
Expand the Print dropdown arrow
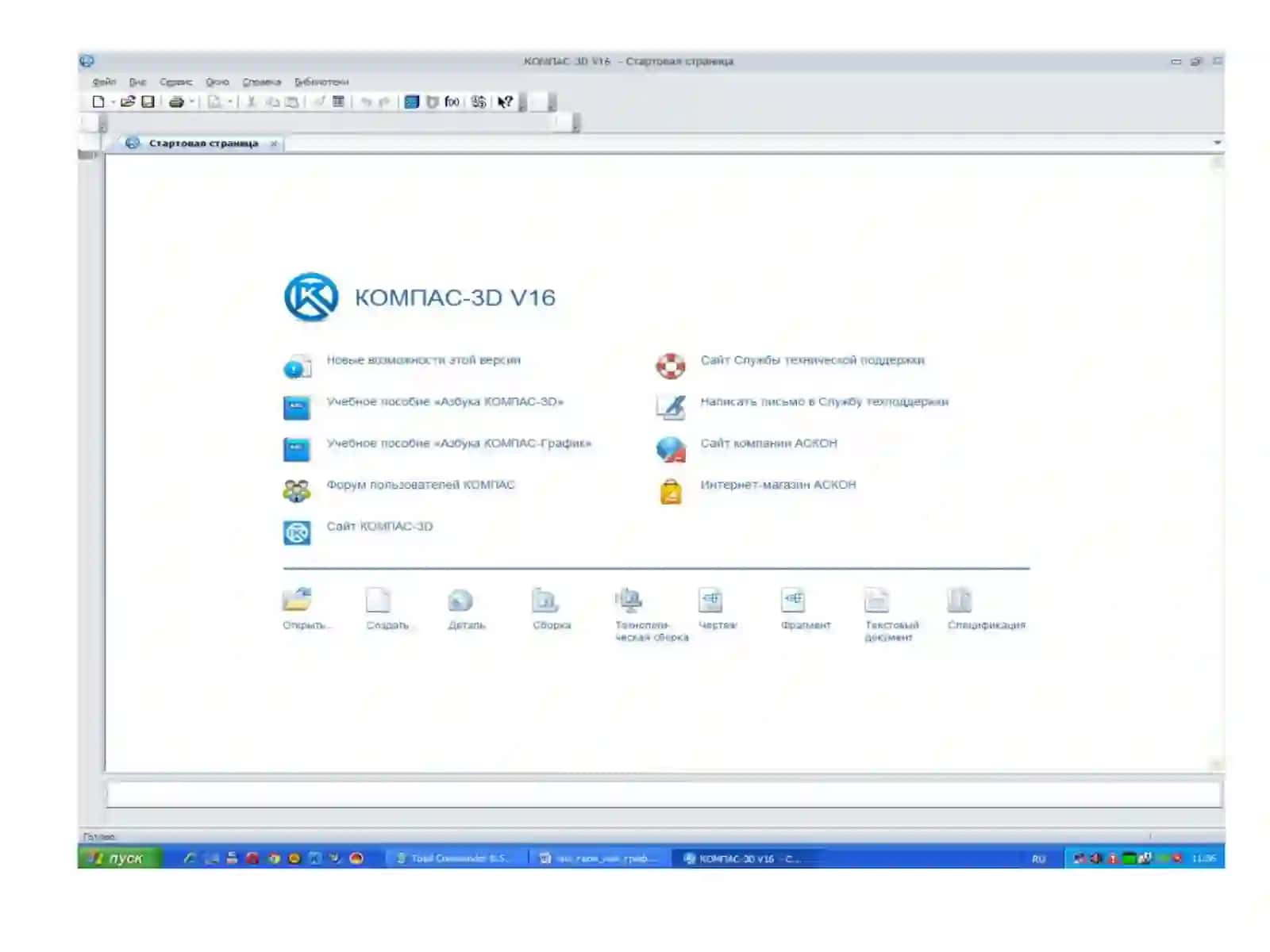pyautogui.click(x=191, y=102)
